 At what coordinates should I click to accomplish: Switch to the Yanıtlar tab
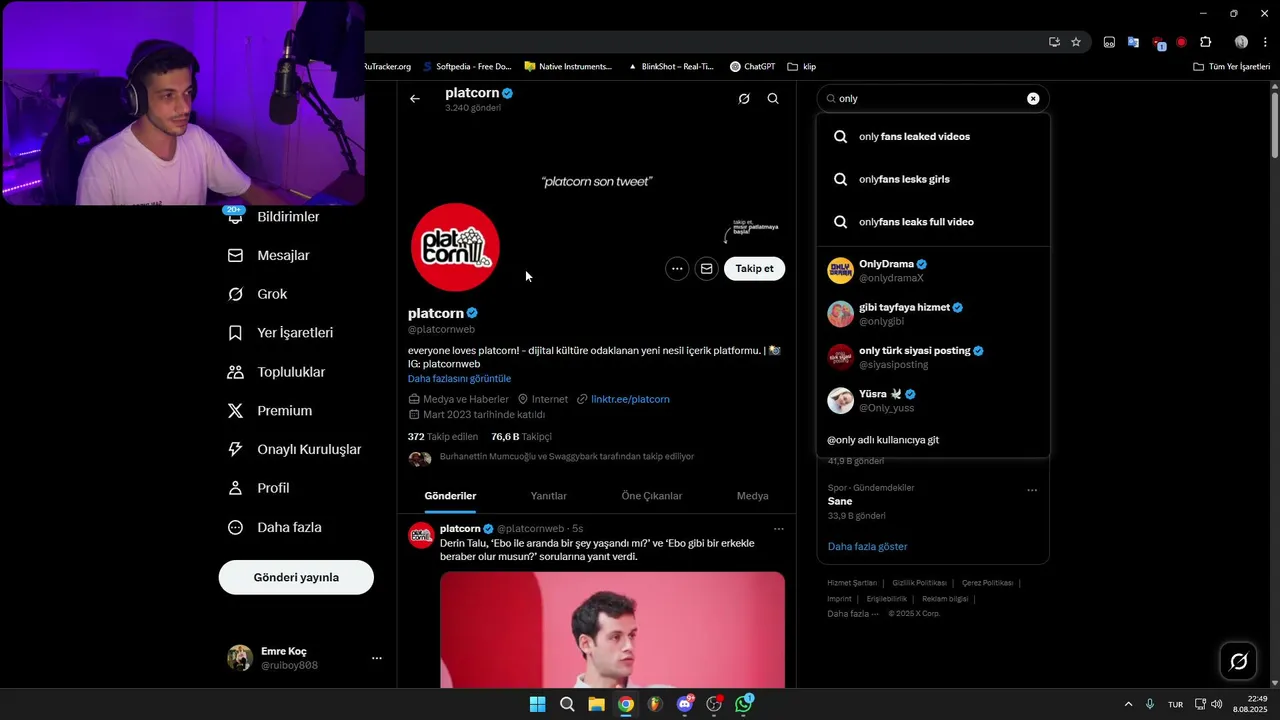[x=548, y=496]
